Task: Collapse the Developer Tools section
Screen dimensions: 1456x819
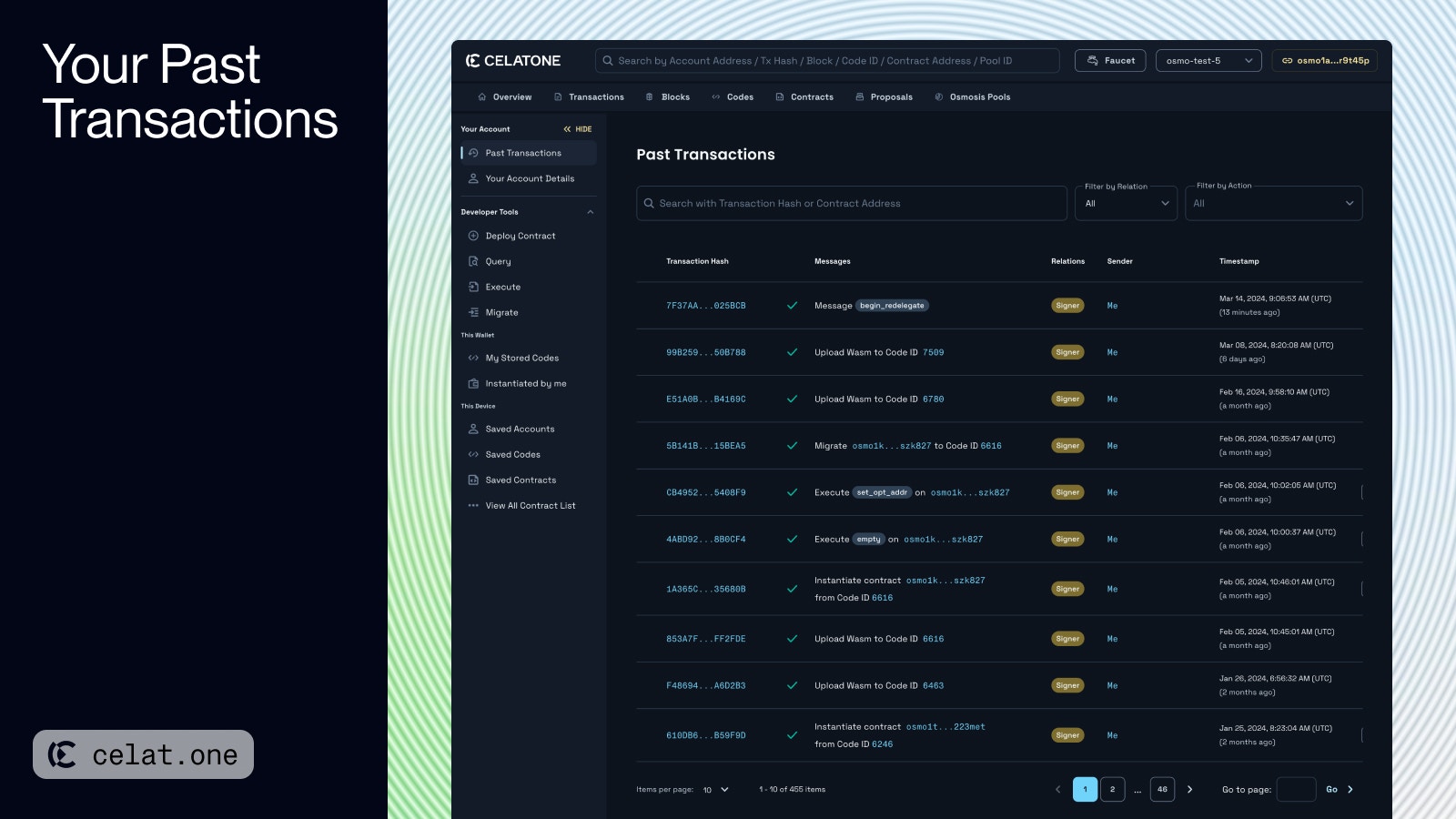Action: pyautogui.click(x=591, y=212)
